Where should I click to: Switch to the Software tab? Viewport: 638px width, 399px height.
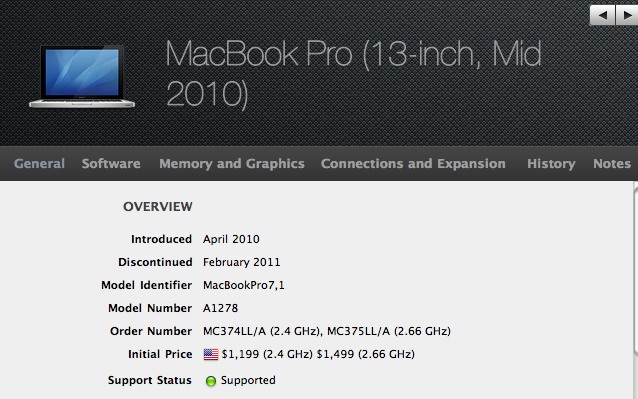(x=111, y=164)
